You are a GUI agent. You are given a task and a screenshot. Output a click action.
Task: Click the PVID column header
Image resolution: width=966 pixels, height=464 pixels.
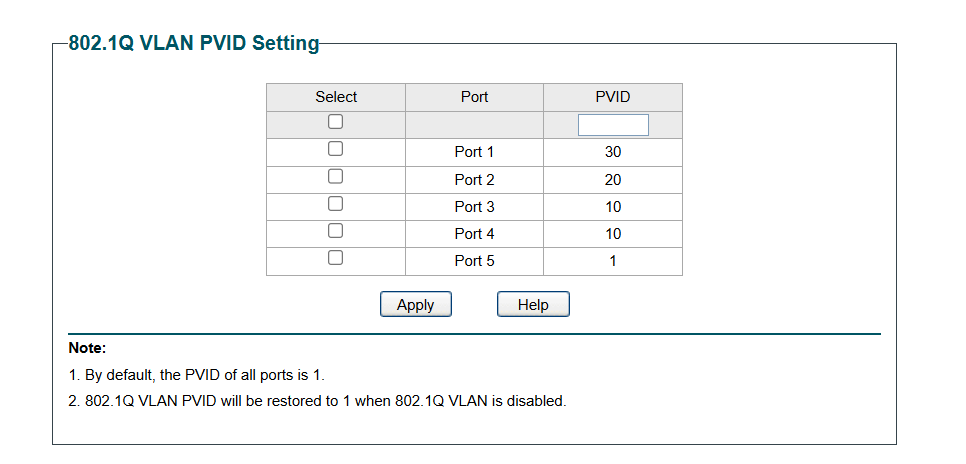613,97
